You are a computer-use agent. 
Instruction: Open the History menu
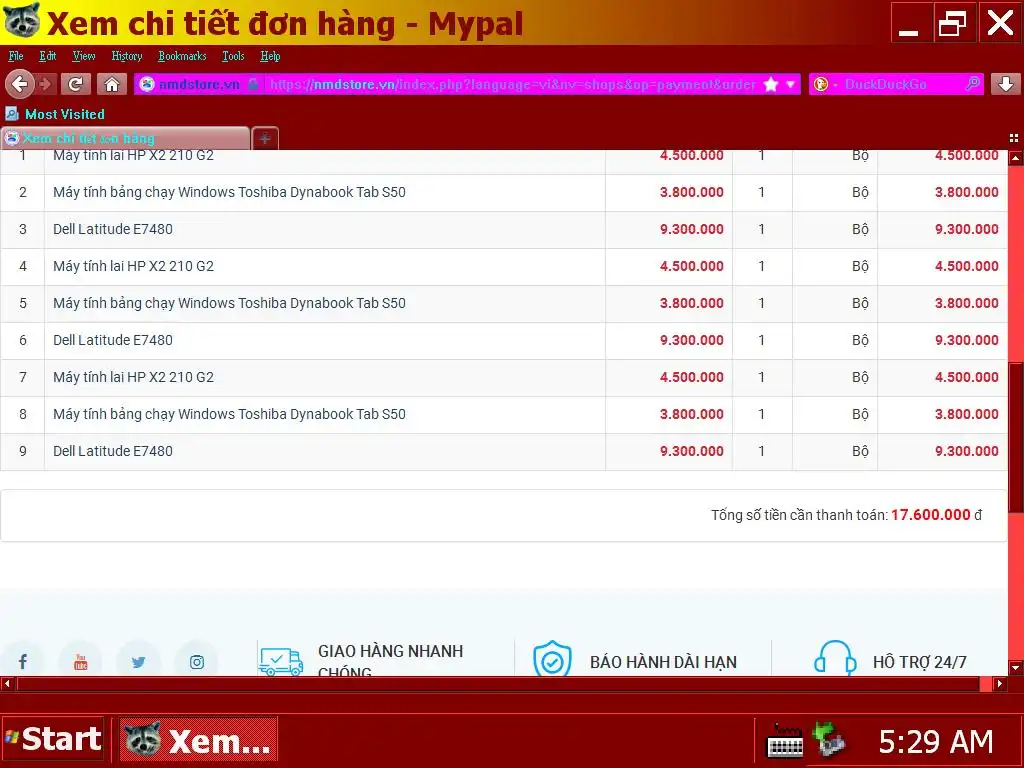(127, 56)
